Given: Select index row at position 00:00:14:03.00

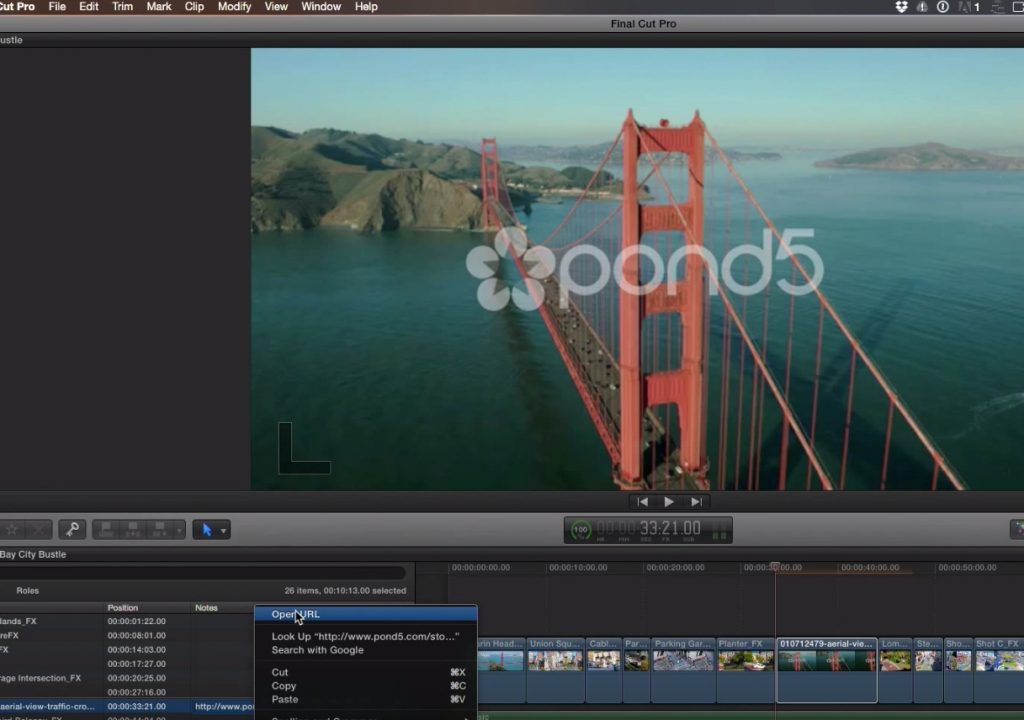Looking at the screenshot, I should click(127, 650).
